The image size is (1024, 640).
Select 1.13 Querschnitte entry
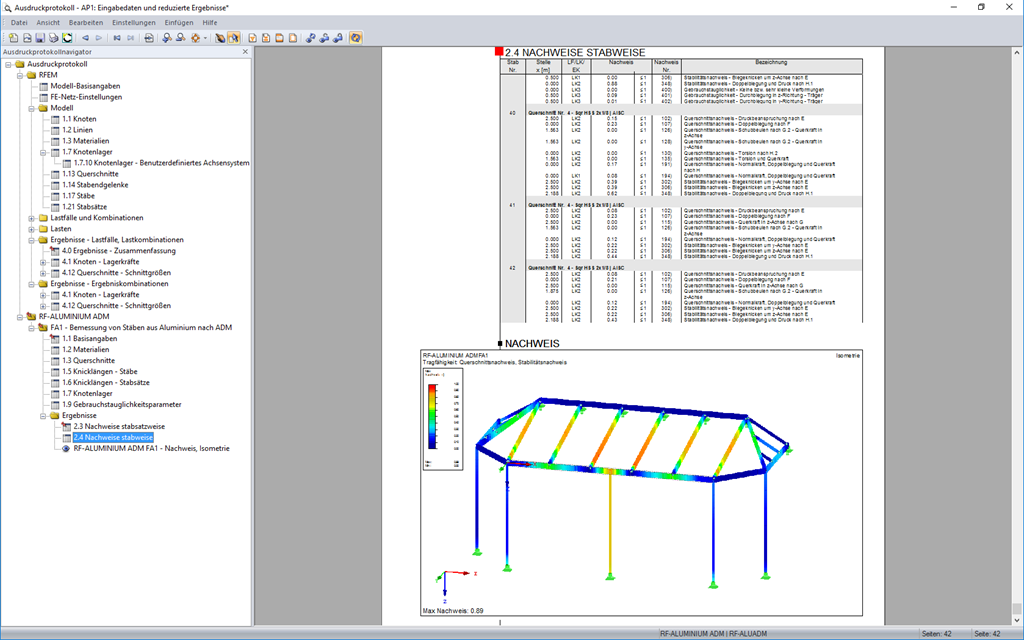[90, 174]
